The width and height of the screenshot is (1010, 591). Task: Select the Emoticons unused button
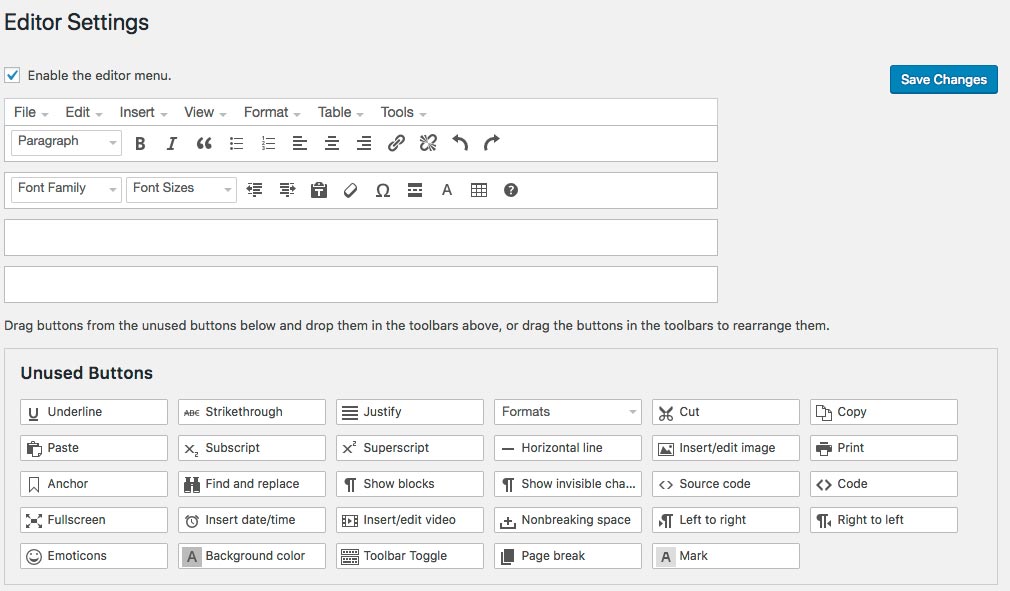(94, 556)
